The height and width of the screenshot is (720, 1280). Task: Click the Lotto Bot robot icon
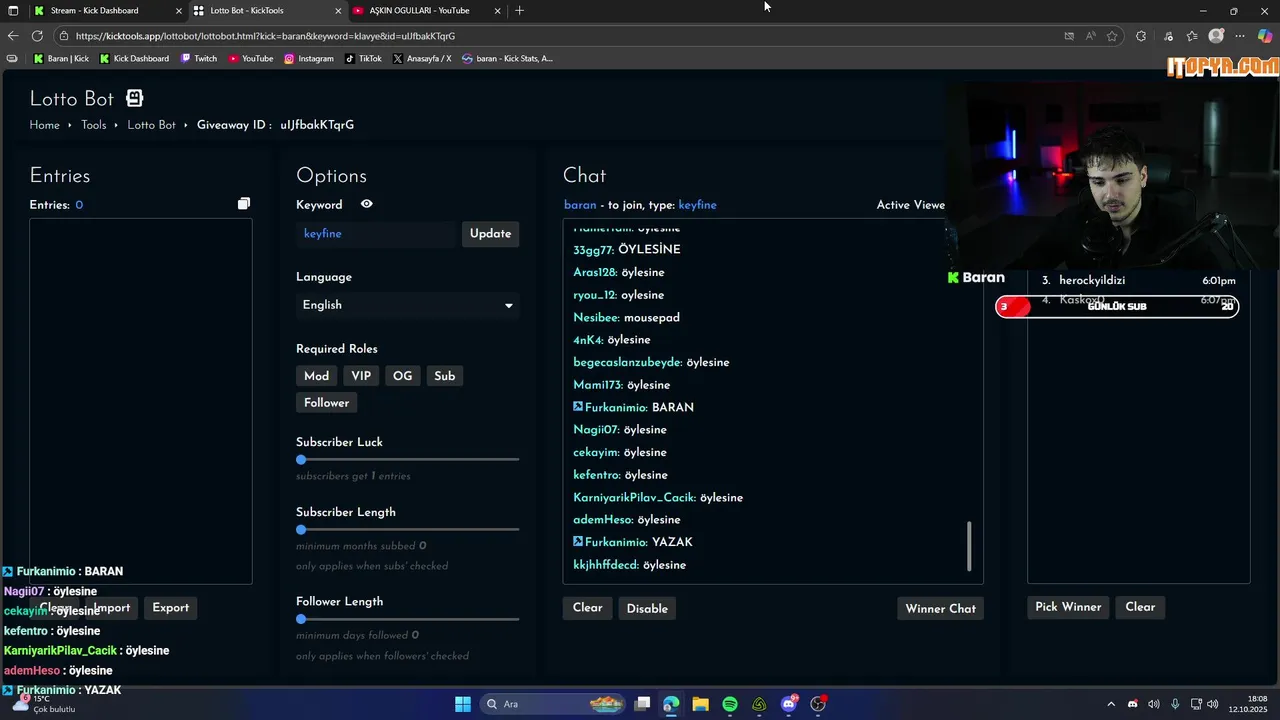tap(134, 98)
